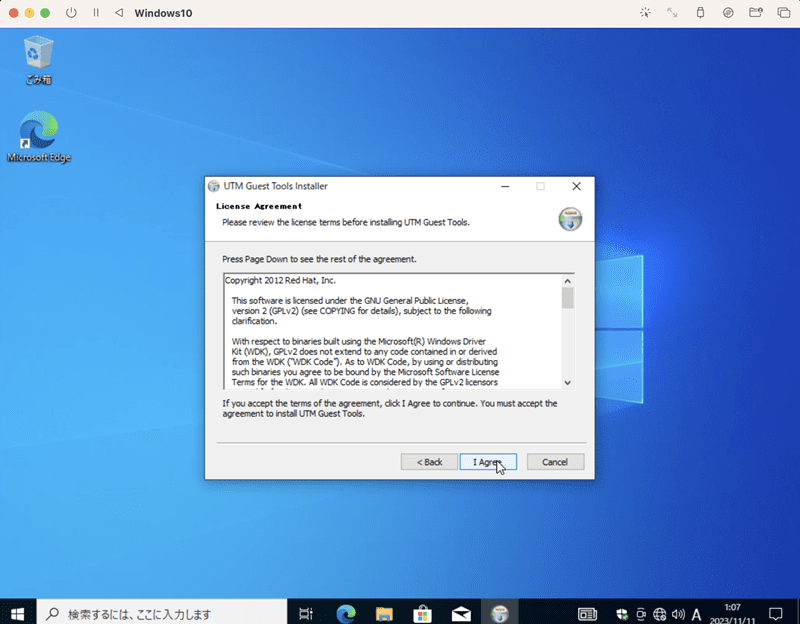Click the UTM restart triangle icon
The height and width of the screenshot is (624, 800).
[x=119, y=13]
